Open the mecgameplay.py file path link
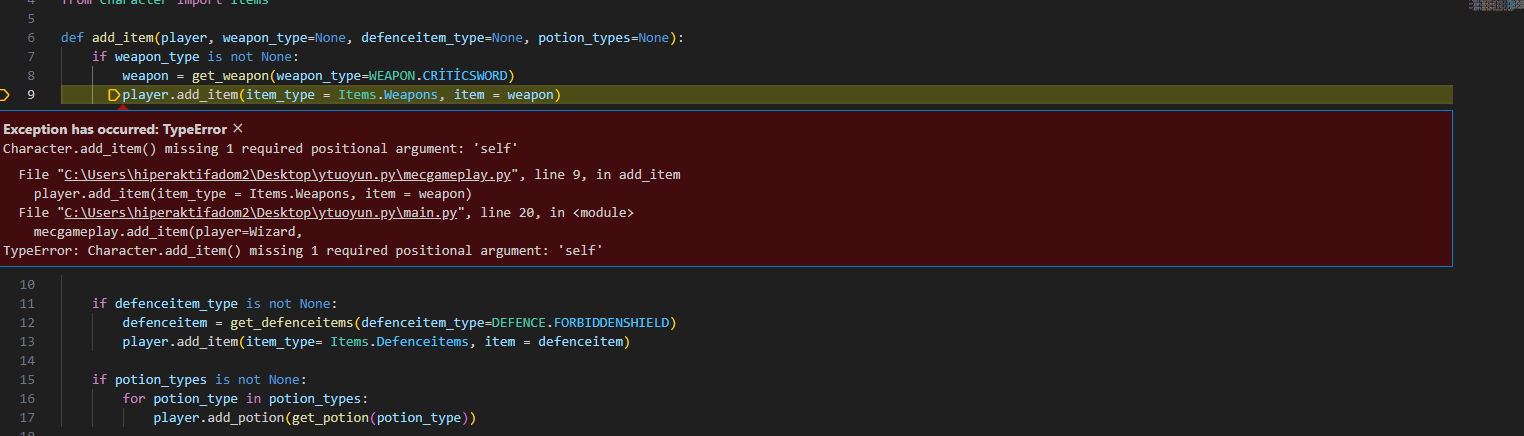 (x=290, y=175)
